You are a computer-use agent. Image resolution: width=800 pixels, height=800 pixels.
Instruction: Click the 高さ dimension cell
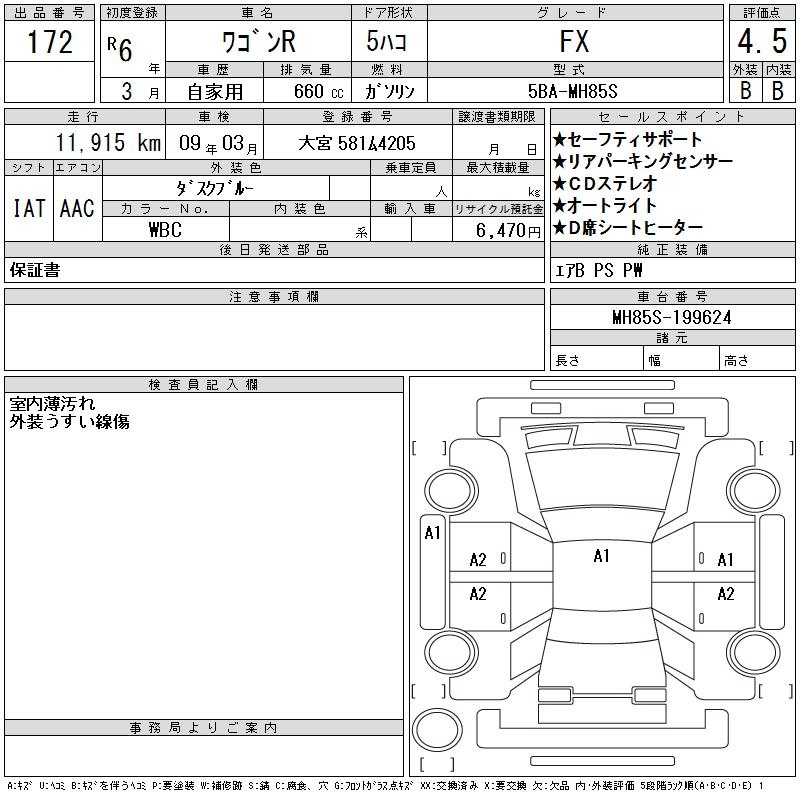[x=757, y=358]
